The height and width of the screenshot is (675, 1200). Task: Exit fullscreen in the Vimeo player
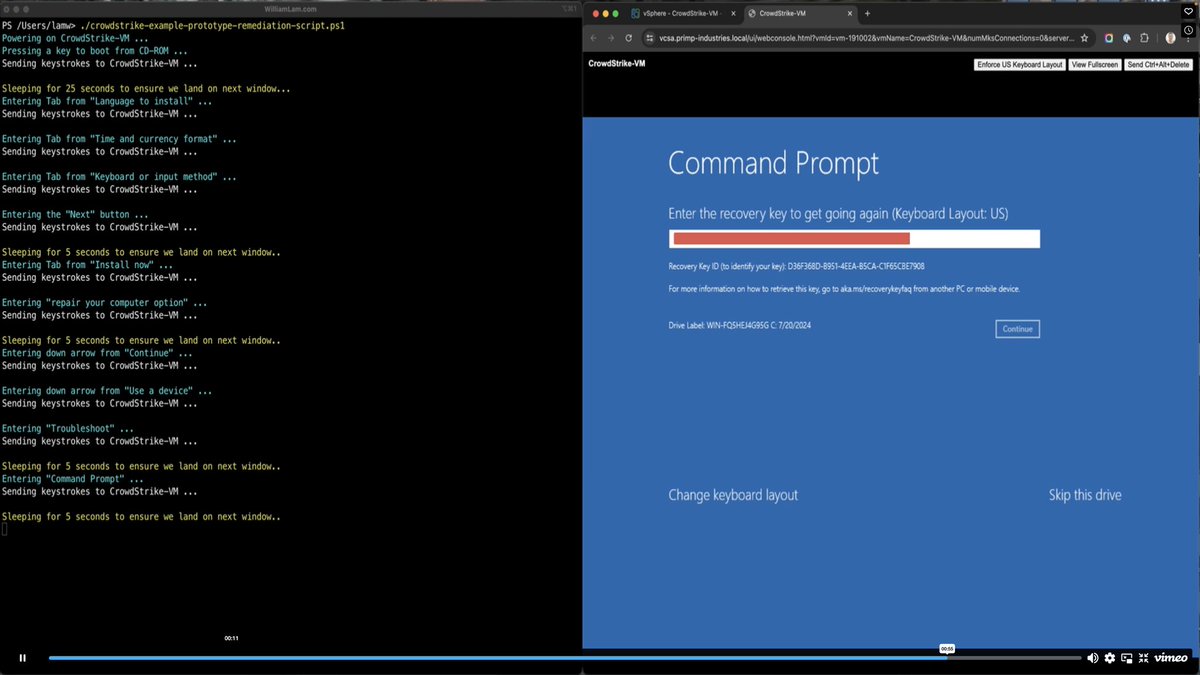pyautogui.click(x=1142, y=658)
